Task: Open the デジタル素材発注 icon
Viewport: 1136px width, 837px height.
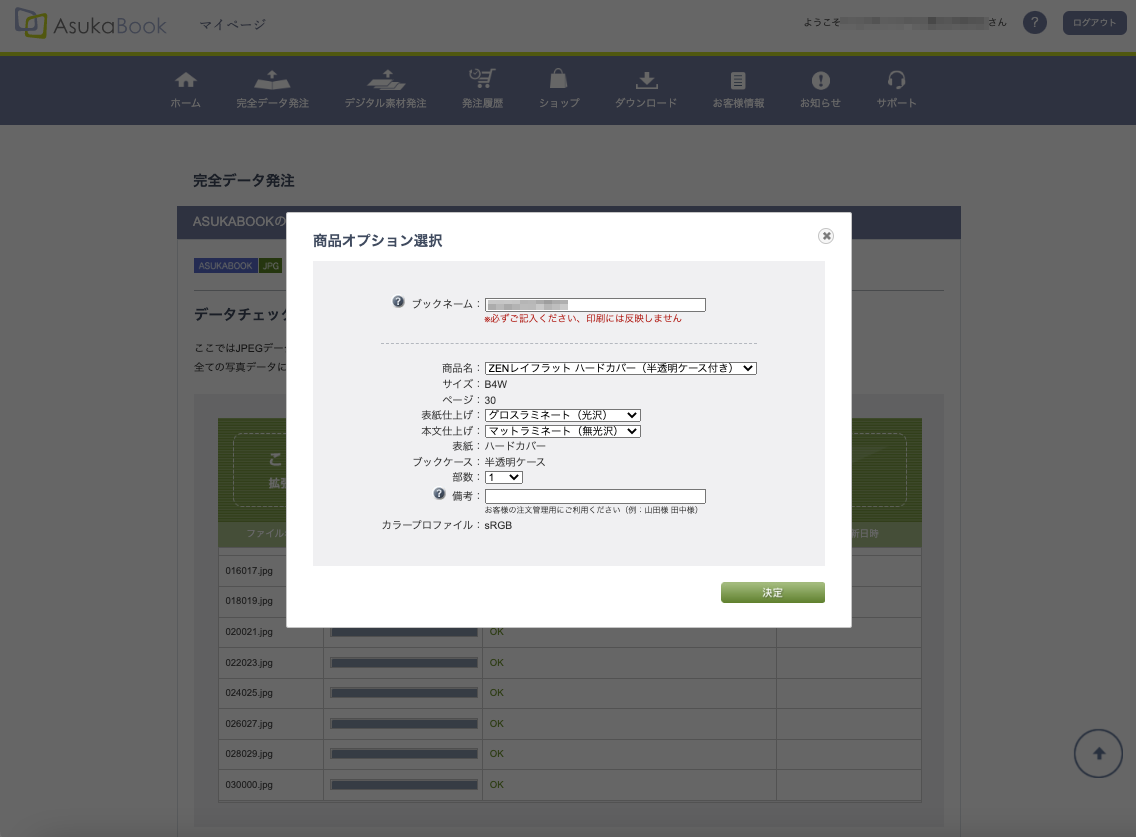Action: (385, 81)
